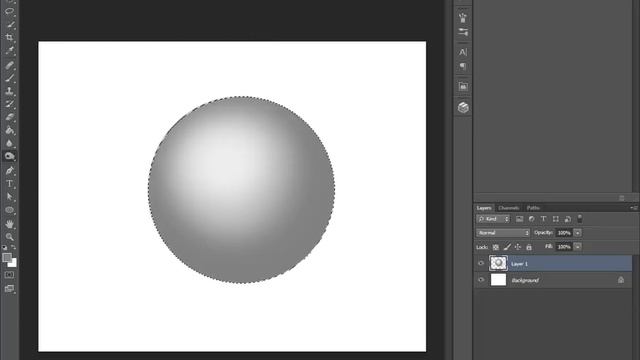The width and height of the screenshot is (640, 360).
Task: Select the Type tool
Action: [9, 184]
